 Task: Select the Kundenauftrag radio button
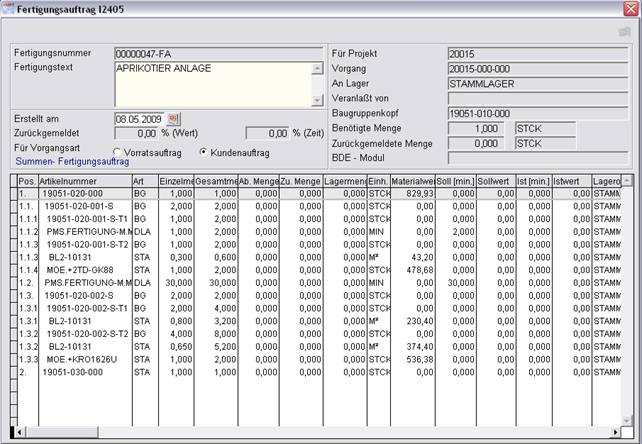[205, 152]
